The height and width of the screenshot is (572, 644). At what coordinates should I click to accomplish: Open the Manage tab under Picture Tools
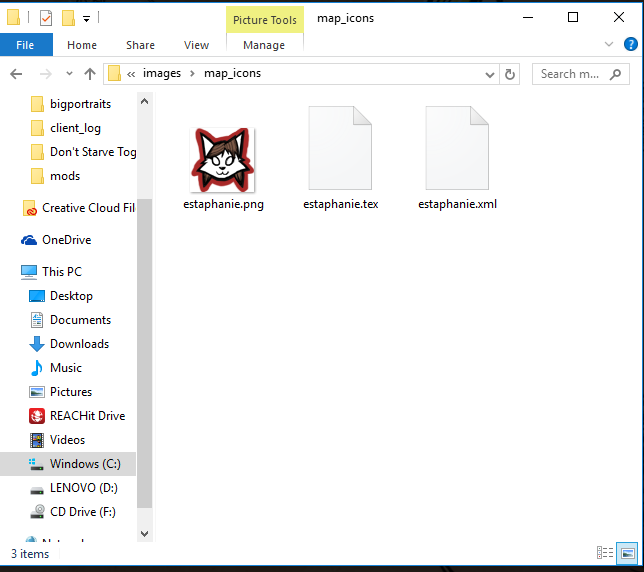[264, 45]
